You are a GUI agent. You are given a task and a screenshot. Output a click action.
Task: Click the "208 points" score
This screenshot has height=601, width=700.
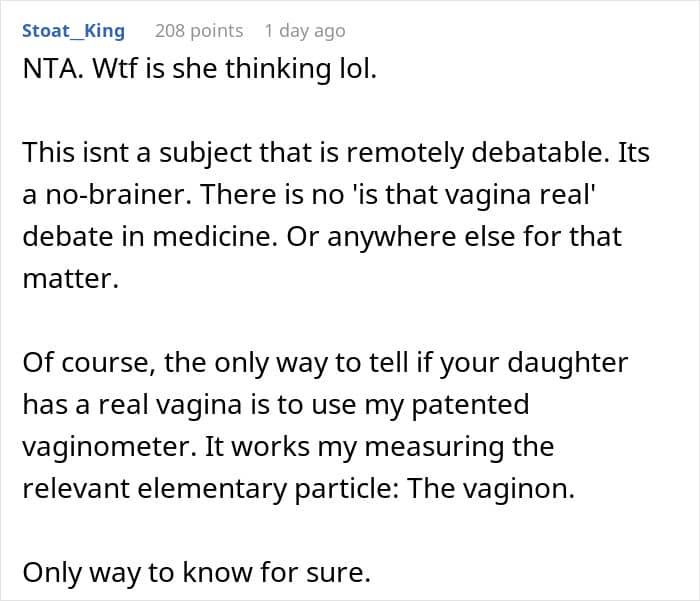tap(199, 31)
